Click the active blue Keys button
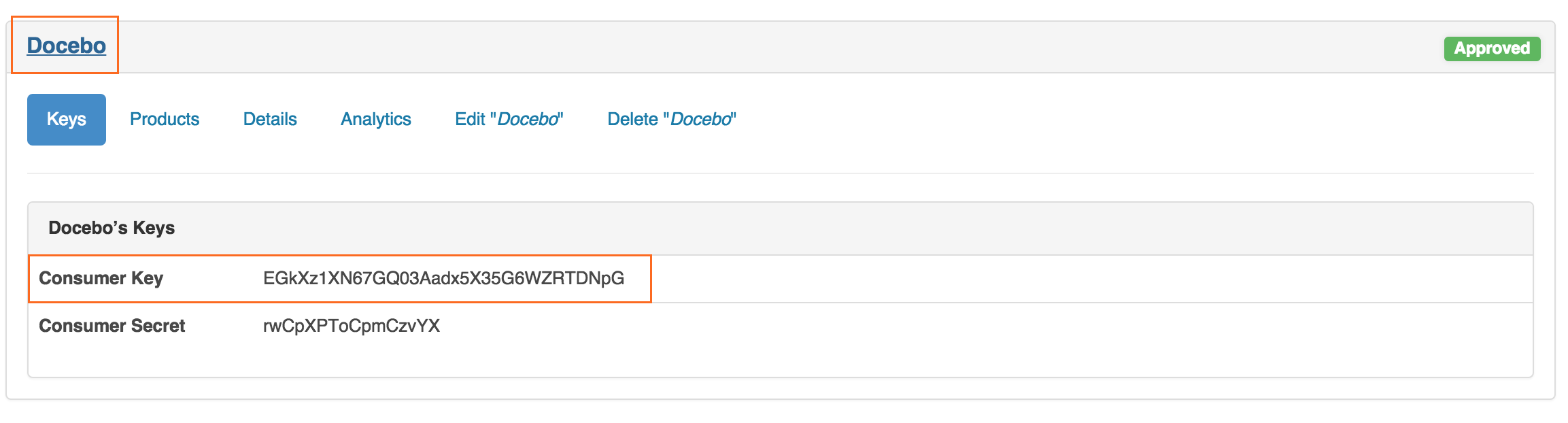This screenshot has height=423, width=1568. [65, 119]
